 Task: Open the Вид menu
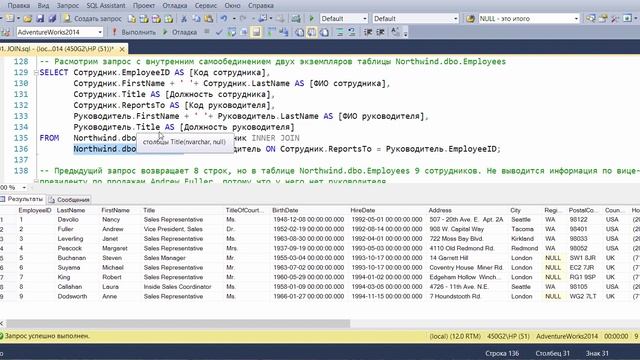click(x=43, y=6)
